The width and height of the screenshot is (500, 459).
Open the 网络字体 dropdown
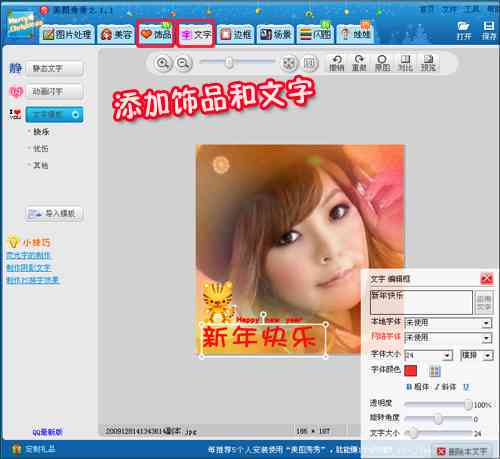(448, 338)
